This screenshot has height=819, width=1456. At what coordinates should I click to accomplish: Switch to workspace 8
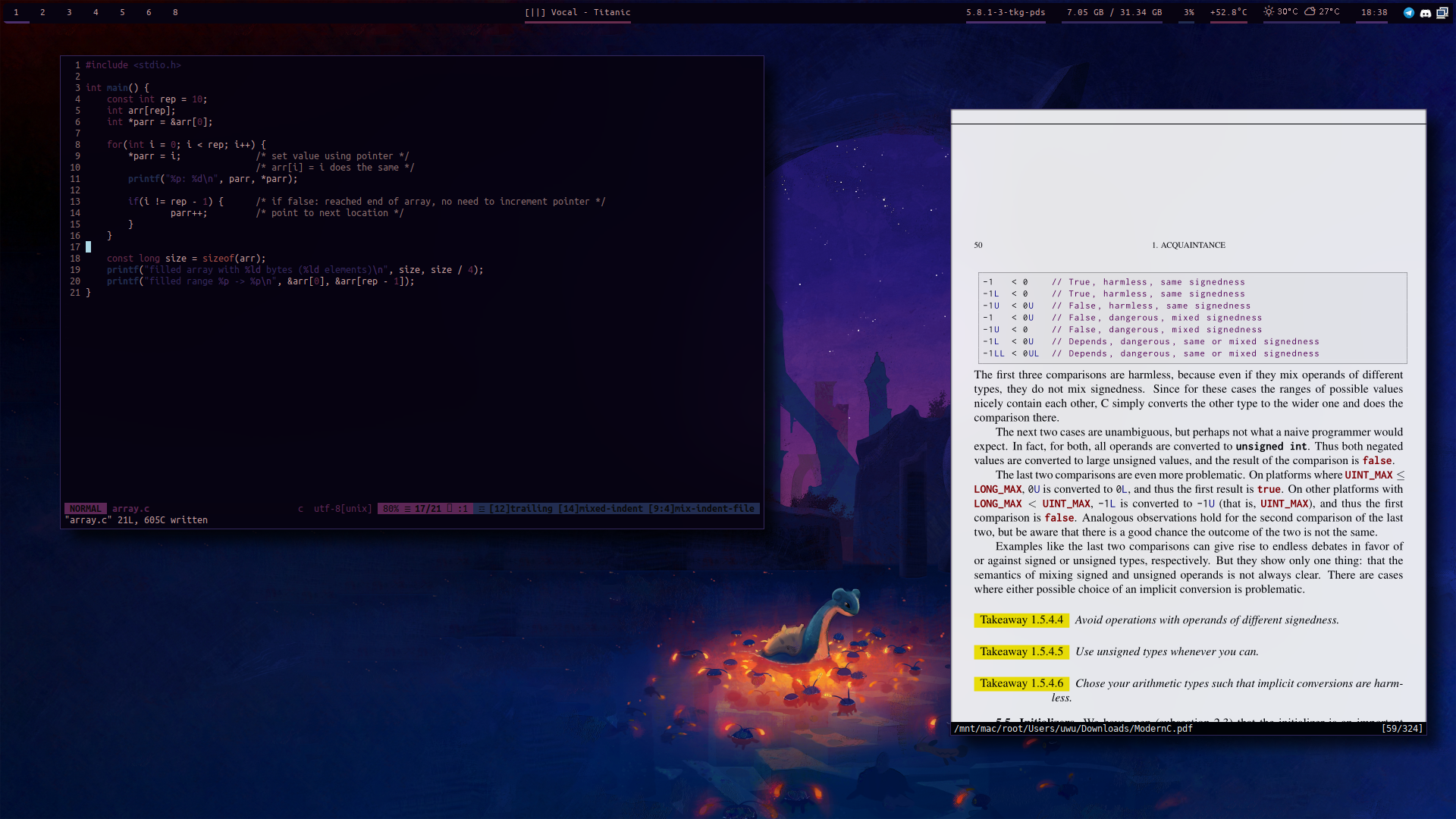(175, 12)
